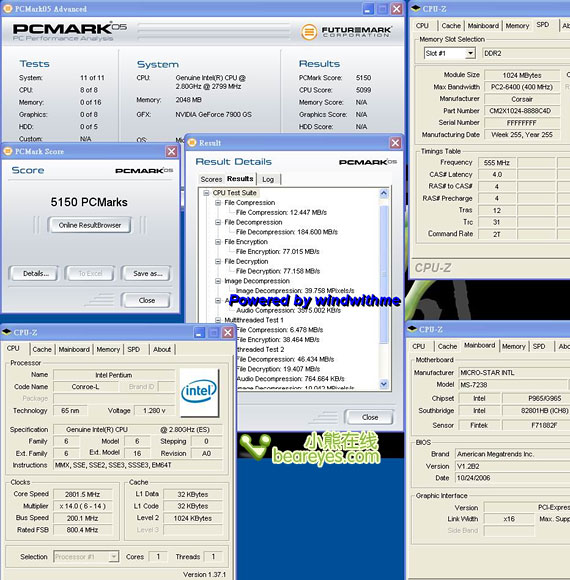Click the Futuremark Corporation logo
The image size is (570, 580).
[x=346, y=32]
